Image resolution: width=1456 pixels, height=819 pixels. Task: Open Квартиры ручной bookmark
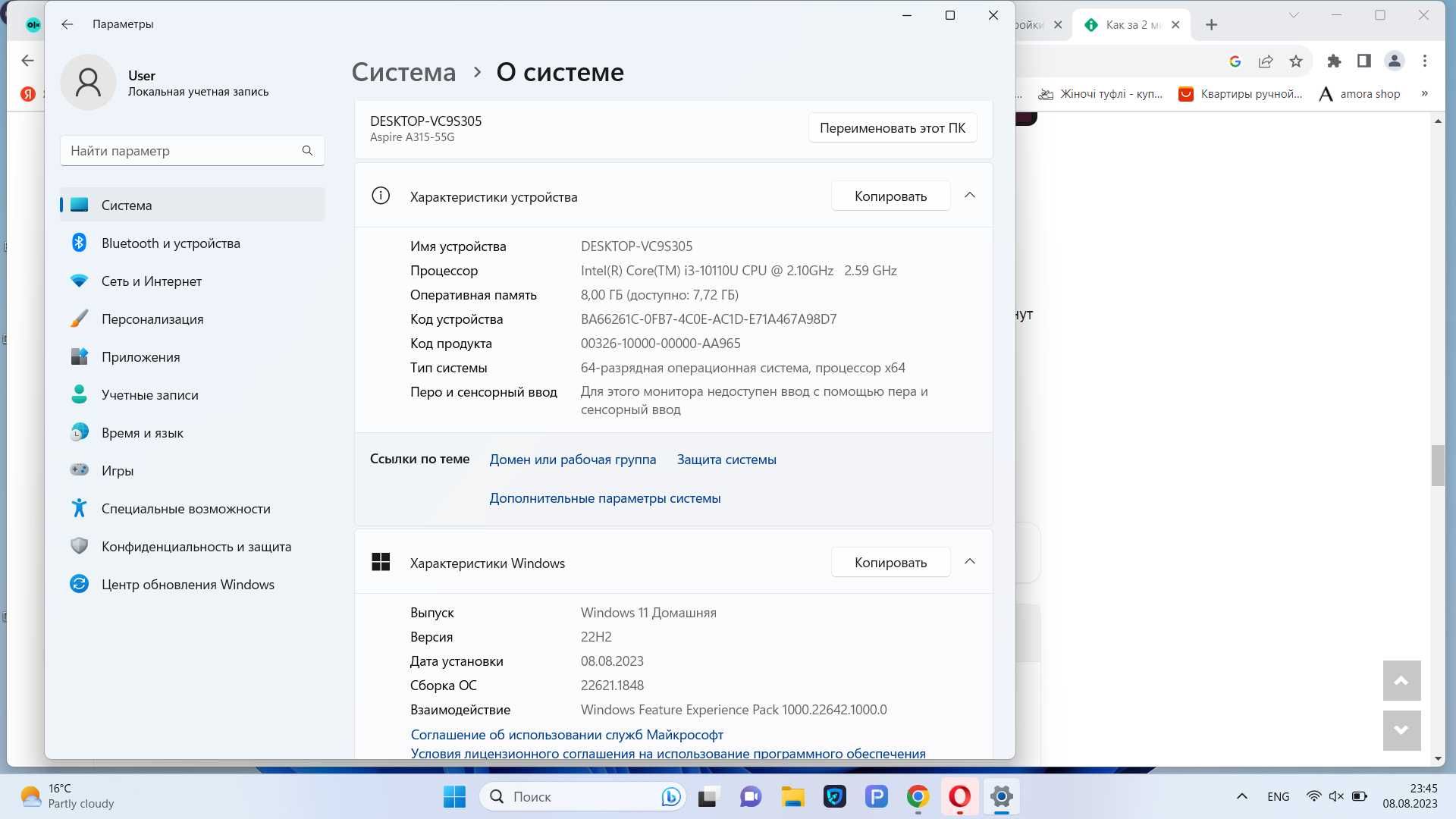pos(1241,94)
